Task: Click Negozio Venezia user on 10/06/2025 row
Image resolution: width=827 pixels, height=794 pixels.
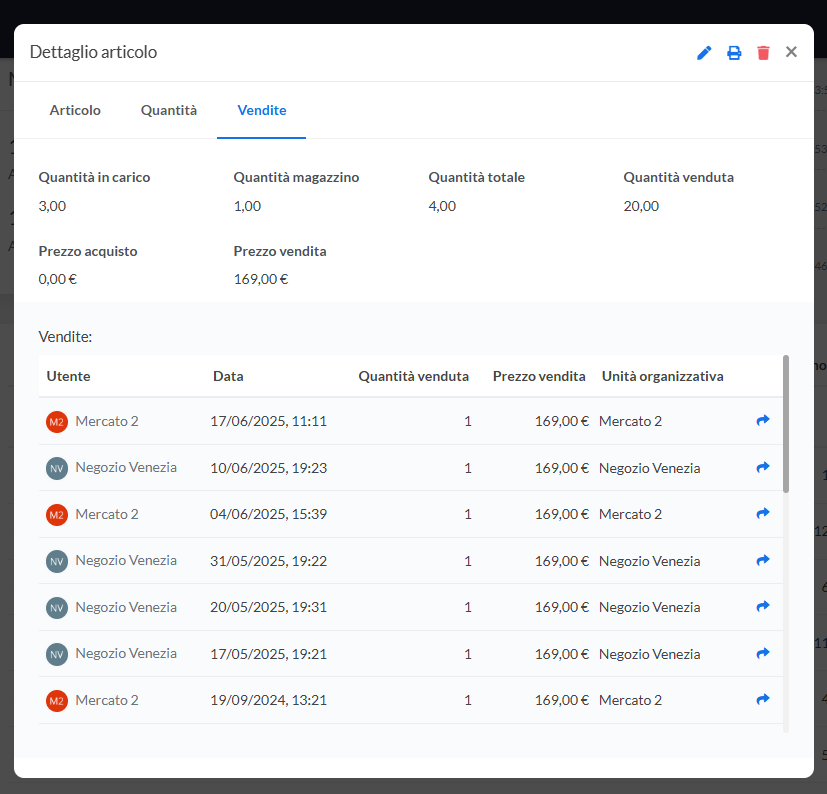Action: pos(125,467)
